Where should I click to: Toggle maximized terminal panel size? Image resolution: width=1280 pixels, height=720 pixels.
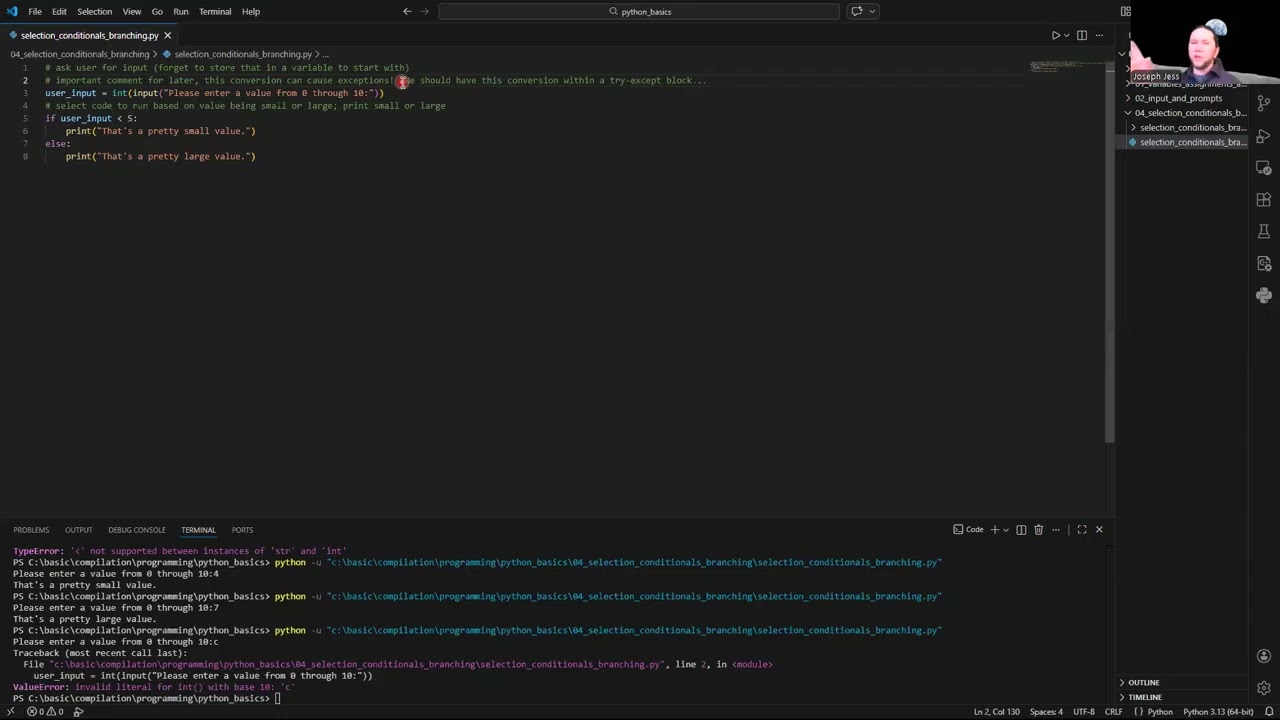(1081, 530)
